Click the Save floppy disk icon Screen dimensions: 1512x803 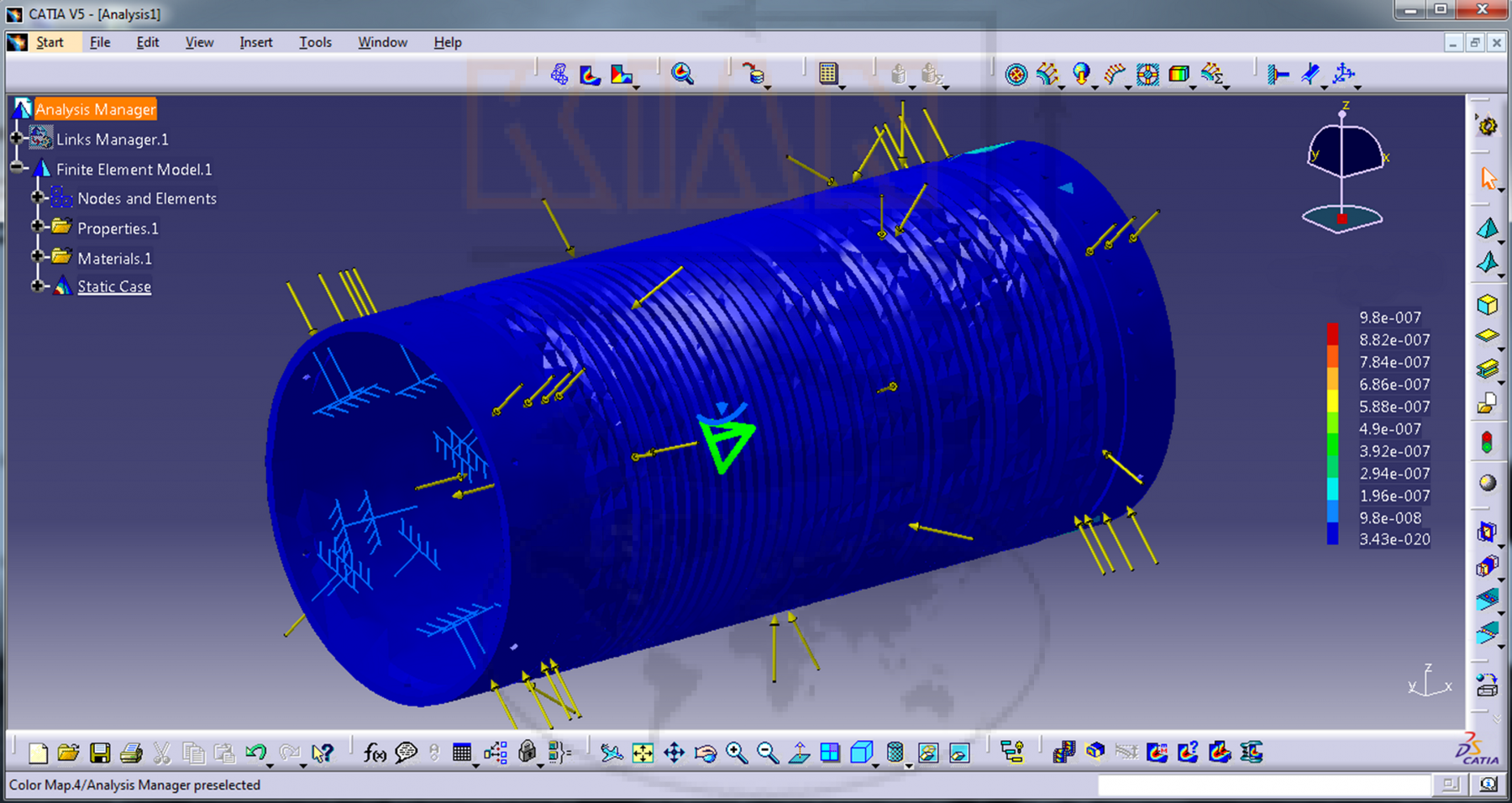tap(100, 753)
